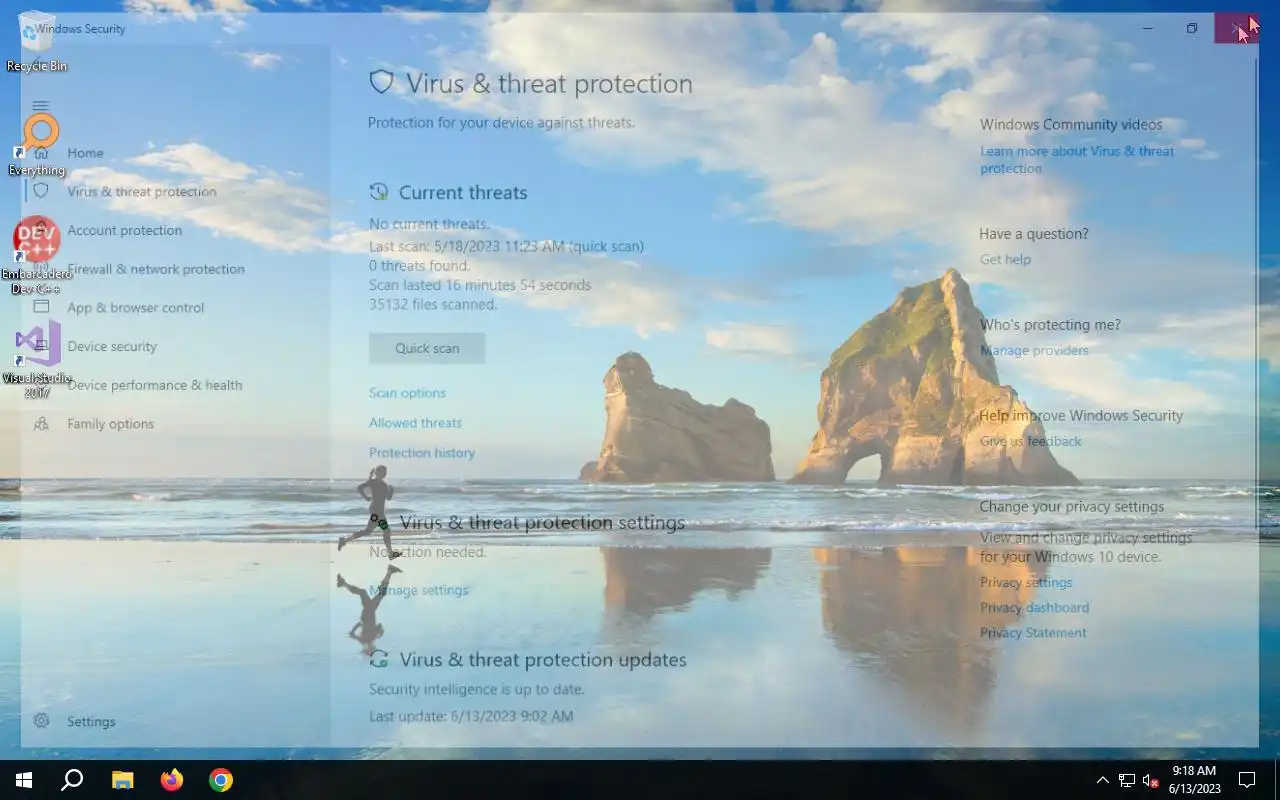Open Settings gear icon in Windows Security sidebar
Image resolution: width=1280 pixels, height=800 pixels.
tap(41, 721)
